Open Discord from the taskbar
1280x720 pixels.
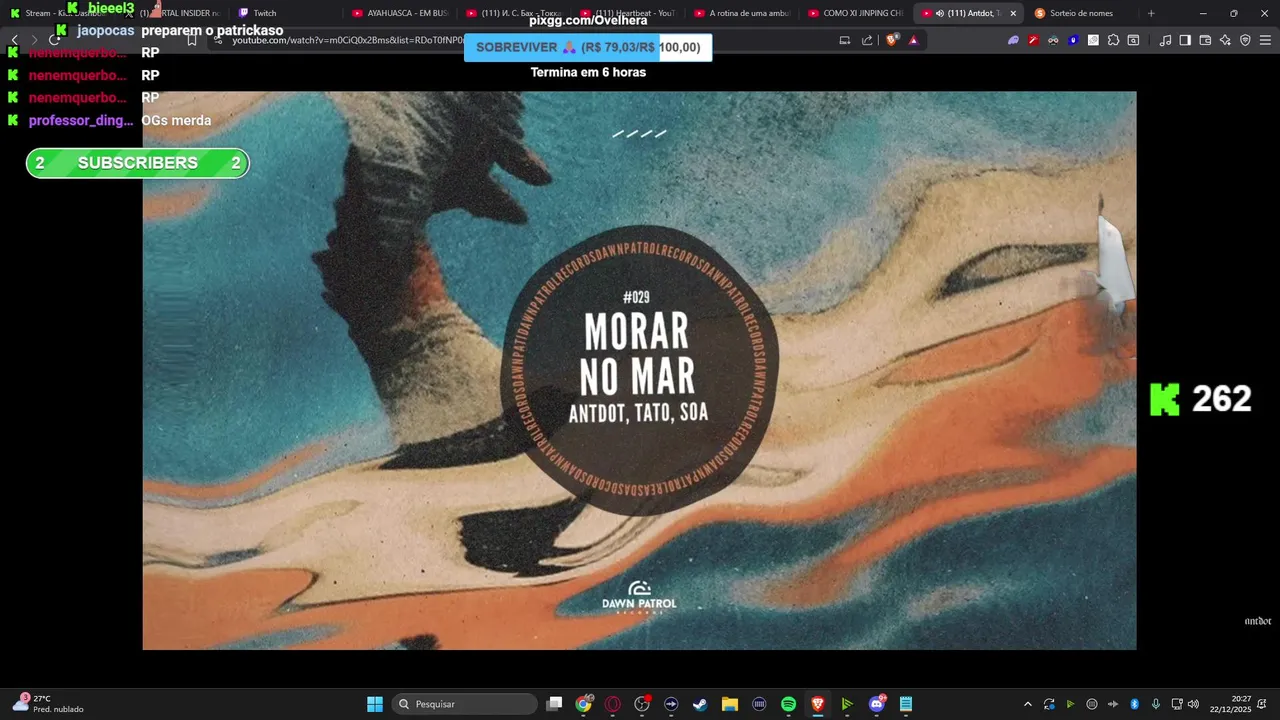tap(876, 704)
